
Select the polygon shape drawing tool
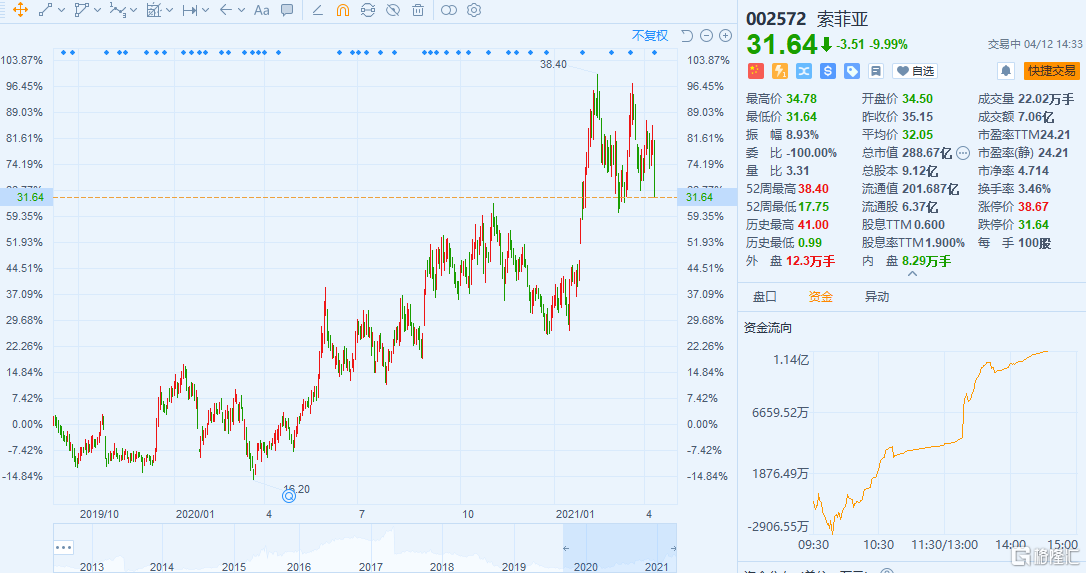pos(82,10)
